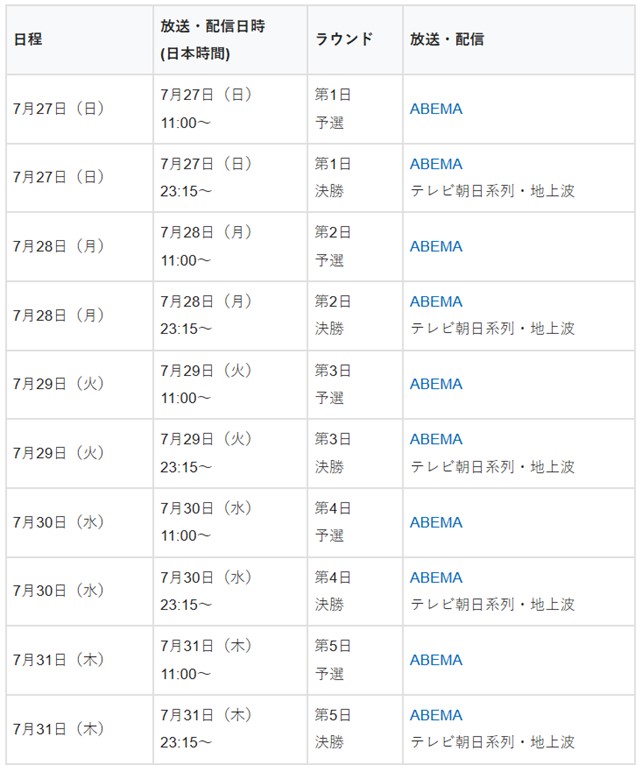This screenshot has height=765, width=642.
Task: Click the 7月28日 11:00～ broadcast time cell
Action: [x=230, y=246]
